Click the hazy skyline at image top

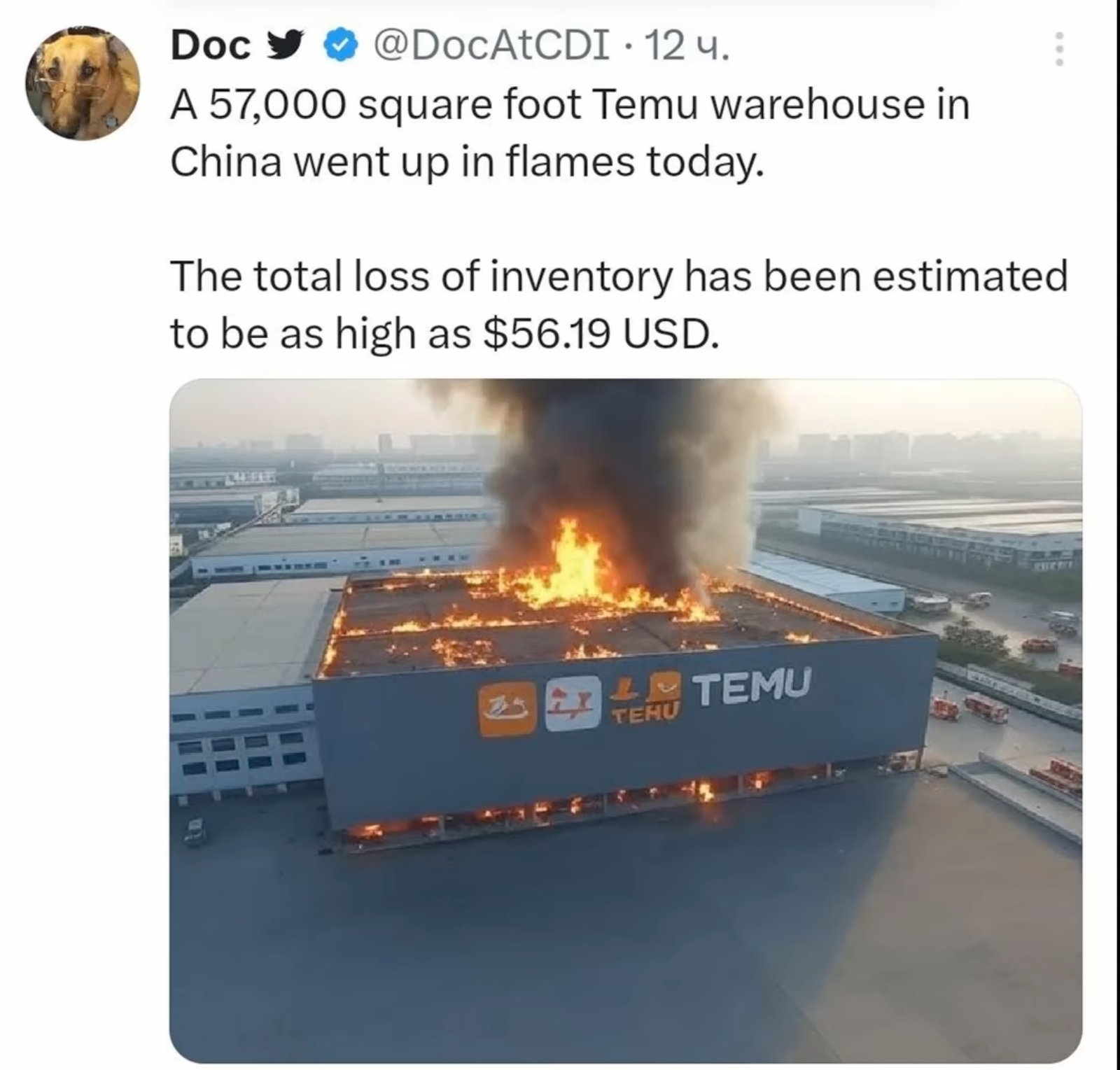coord(910,441)
